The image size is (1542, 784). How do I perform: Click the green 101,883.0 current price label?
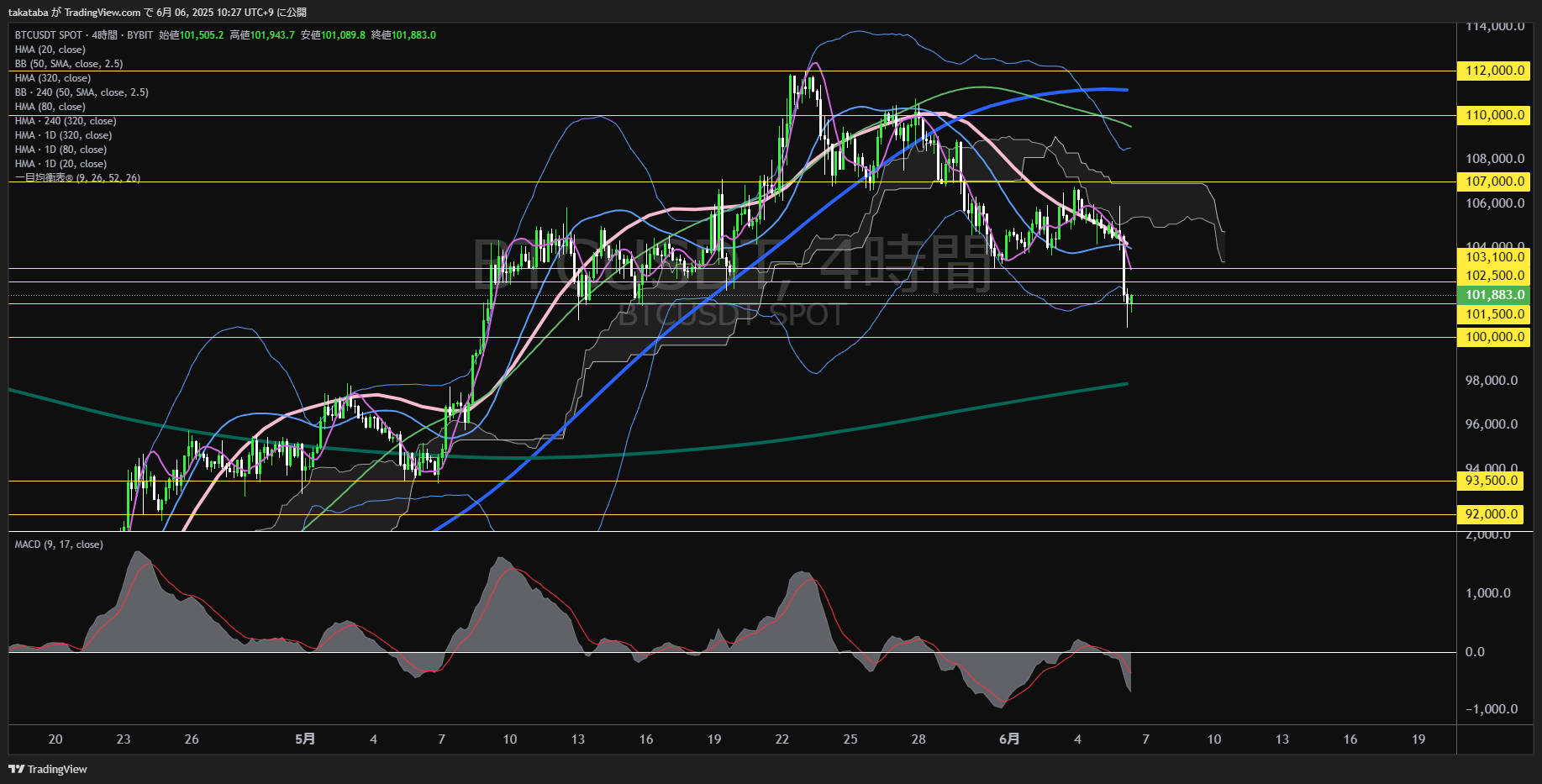[x=1495, y=295]
